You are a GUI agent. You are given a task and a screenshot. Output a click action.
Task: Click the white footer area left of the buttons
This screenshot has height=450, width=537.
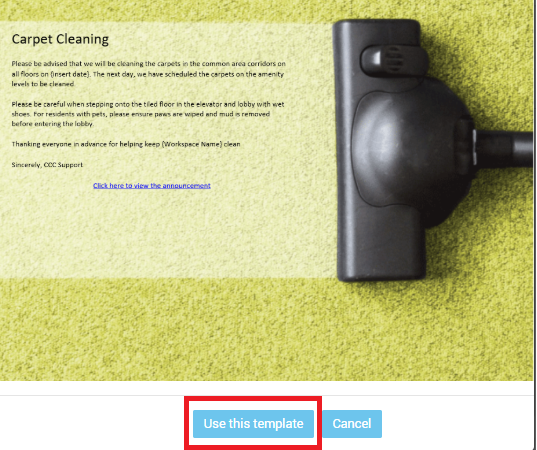(x=92, y=424)
